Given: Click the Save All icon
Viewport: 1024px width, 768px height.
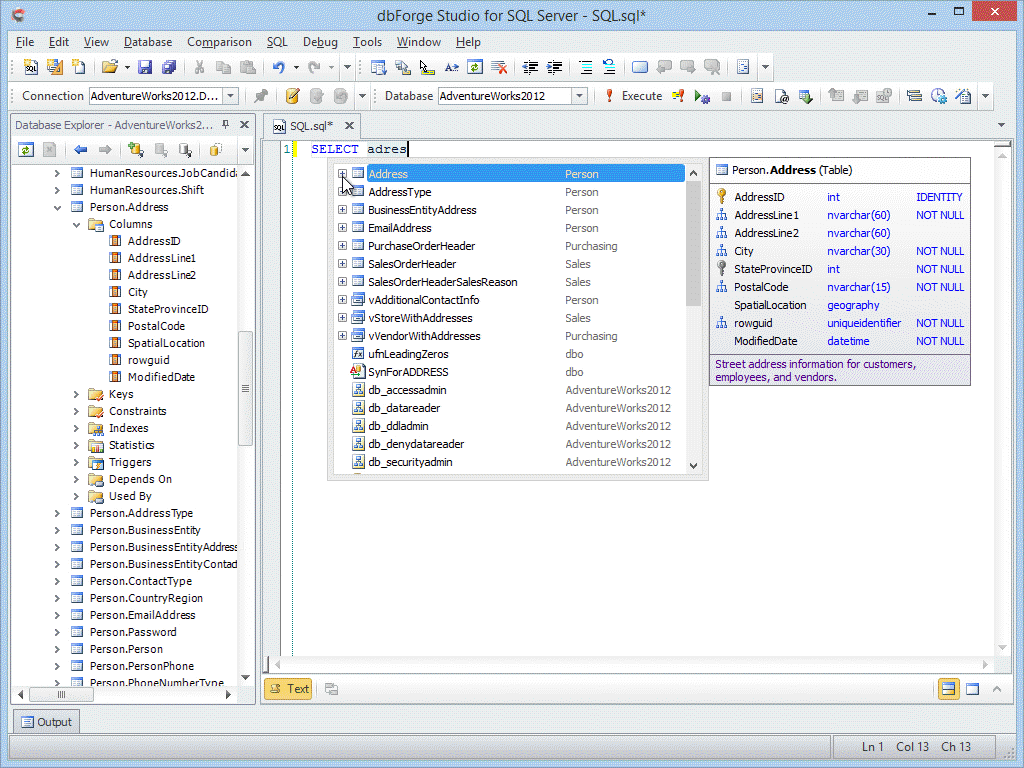Looking at the screenshot, I should (169, 67).
